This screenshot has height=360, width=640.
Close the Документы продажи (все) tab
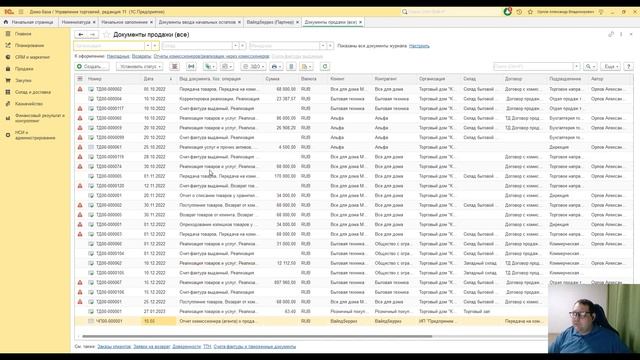pyautogui.click(x=360, y=22)
